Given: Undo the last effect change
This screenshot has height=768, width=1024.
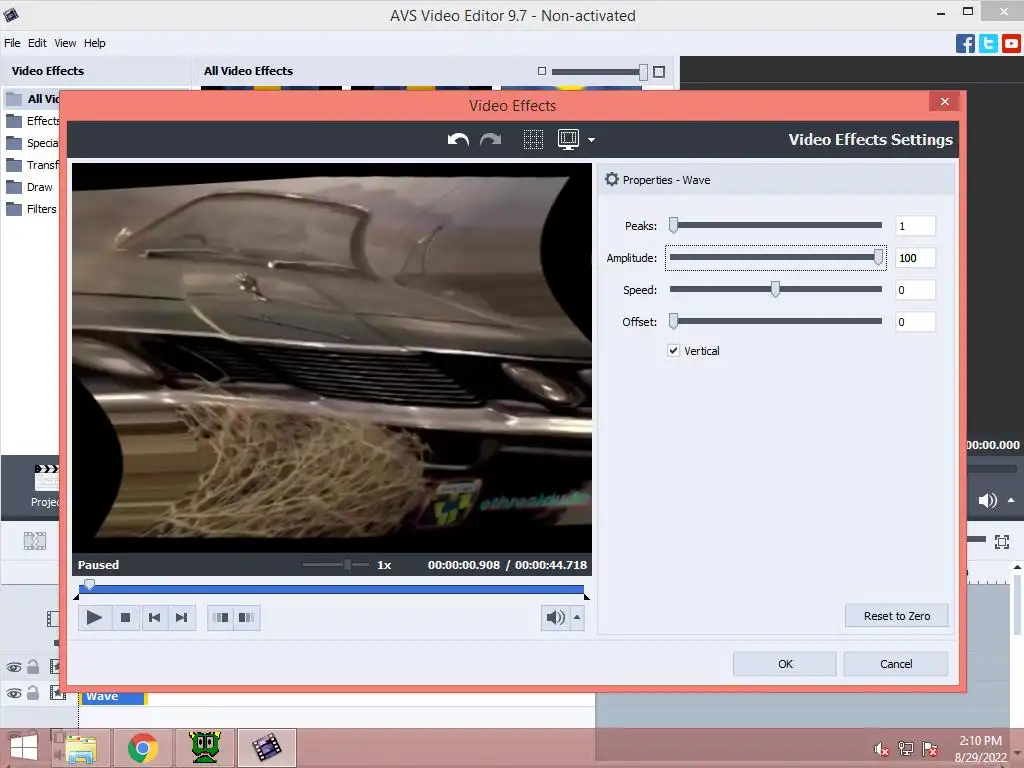Looking at the screenshot, I should point(458,140).
